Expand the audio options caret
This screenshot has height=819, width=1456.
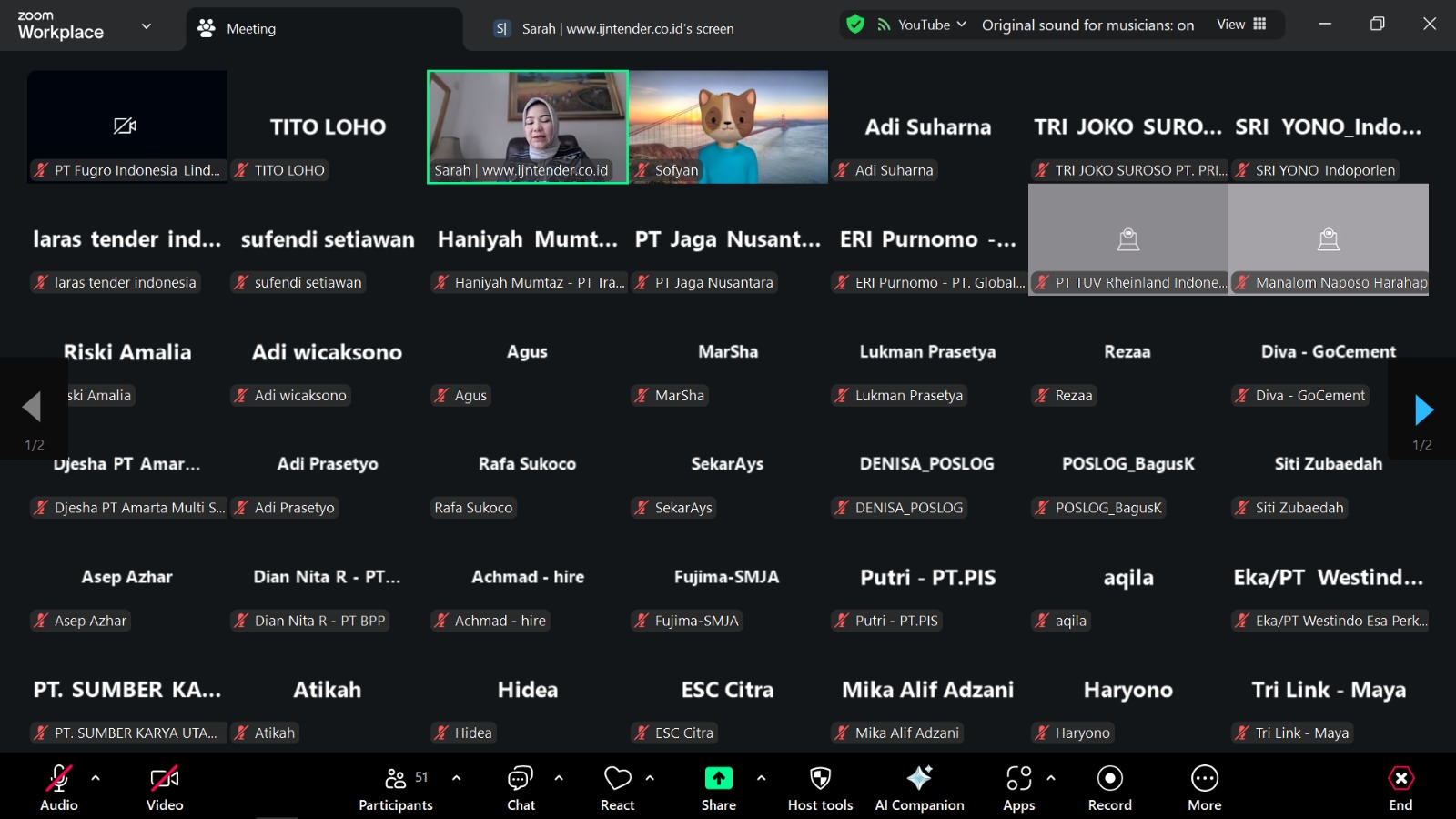coord(96,778)
